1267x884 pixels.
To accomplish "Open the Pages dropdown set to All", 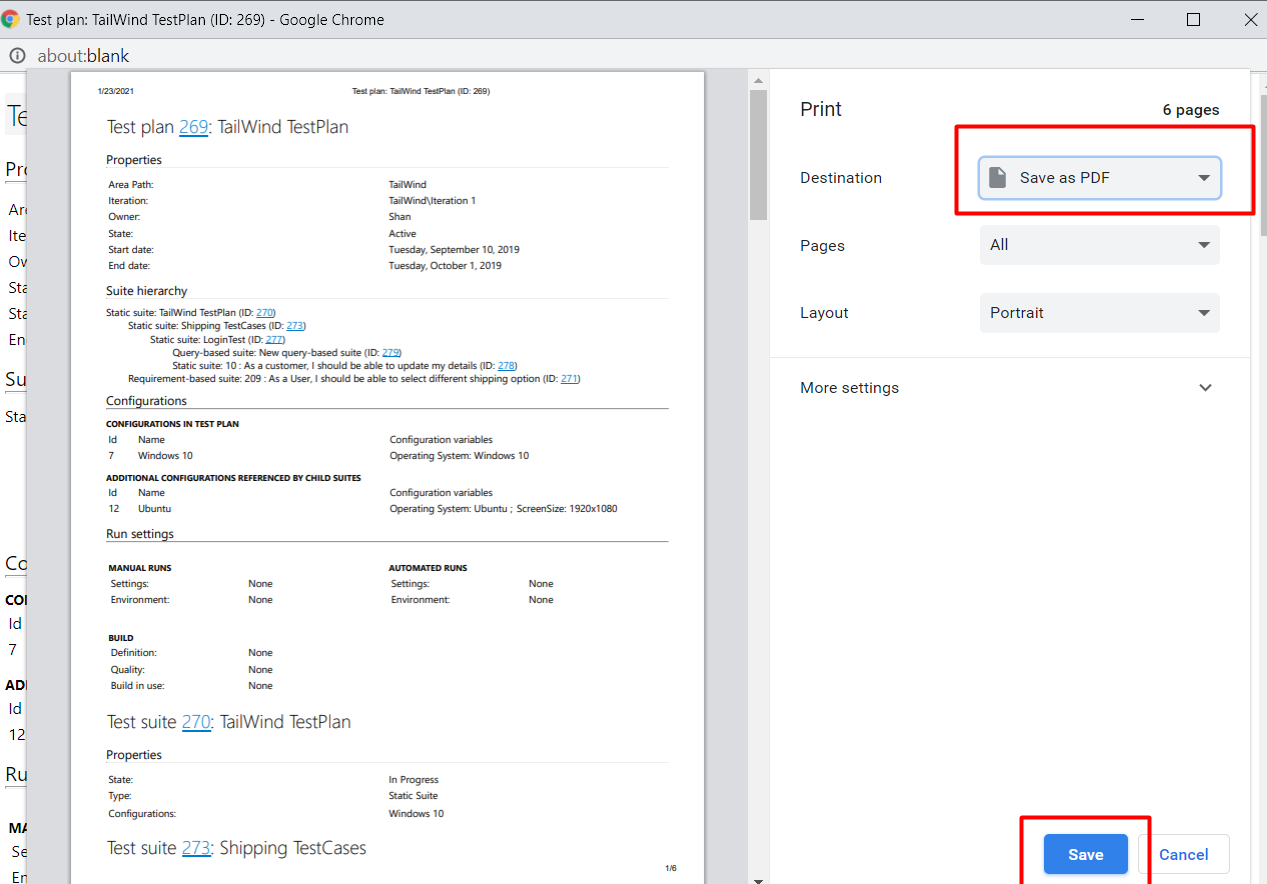I will [x=1100, y=245].
